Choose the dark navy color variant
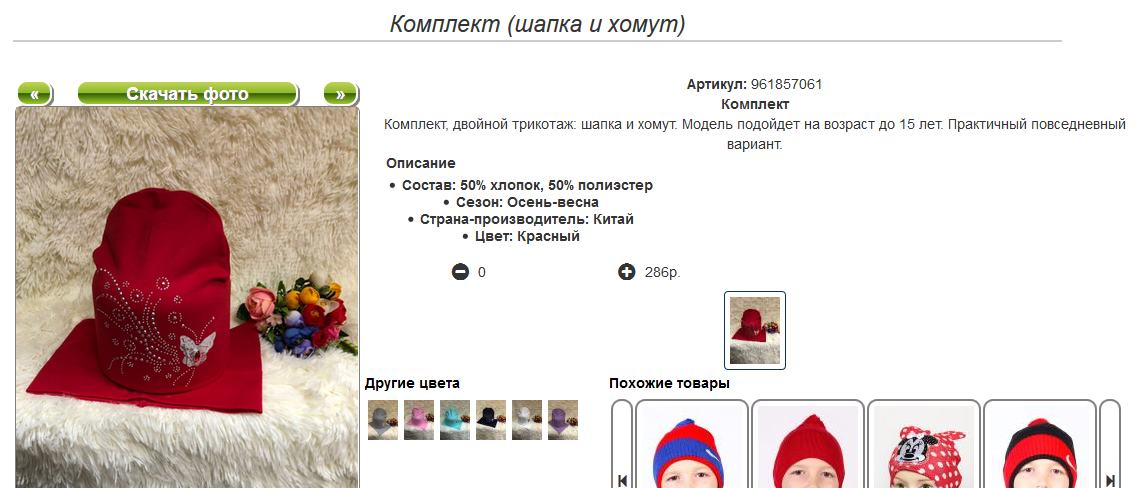Screen dimensions: 1137x488 coord(491,420)
